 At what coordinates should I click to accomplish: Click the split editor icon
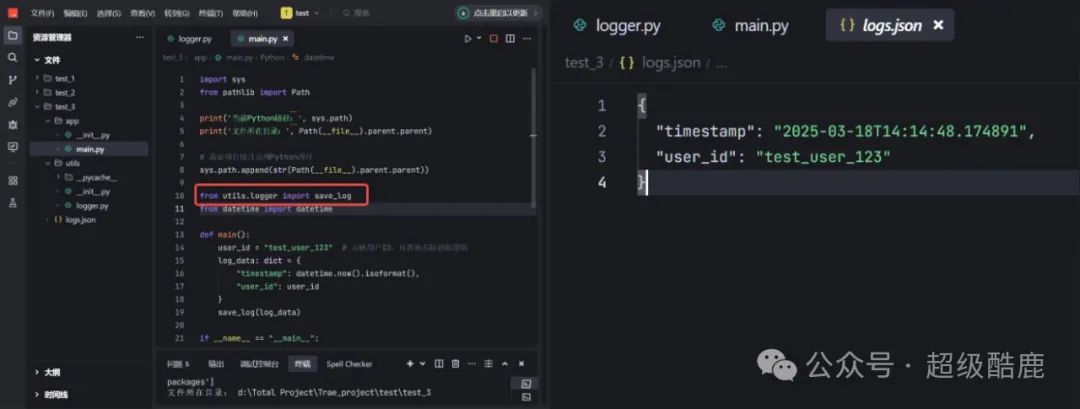coord(509,39)
